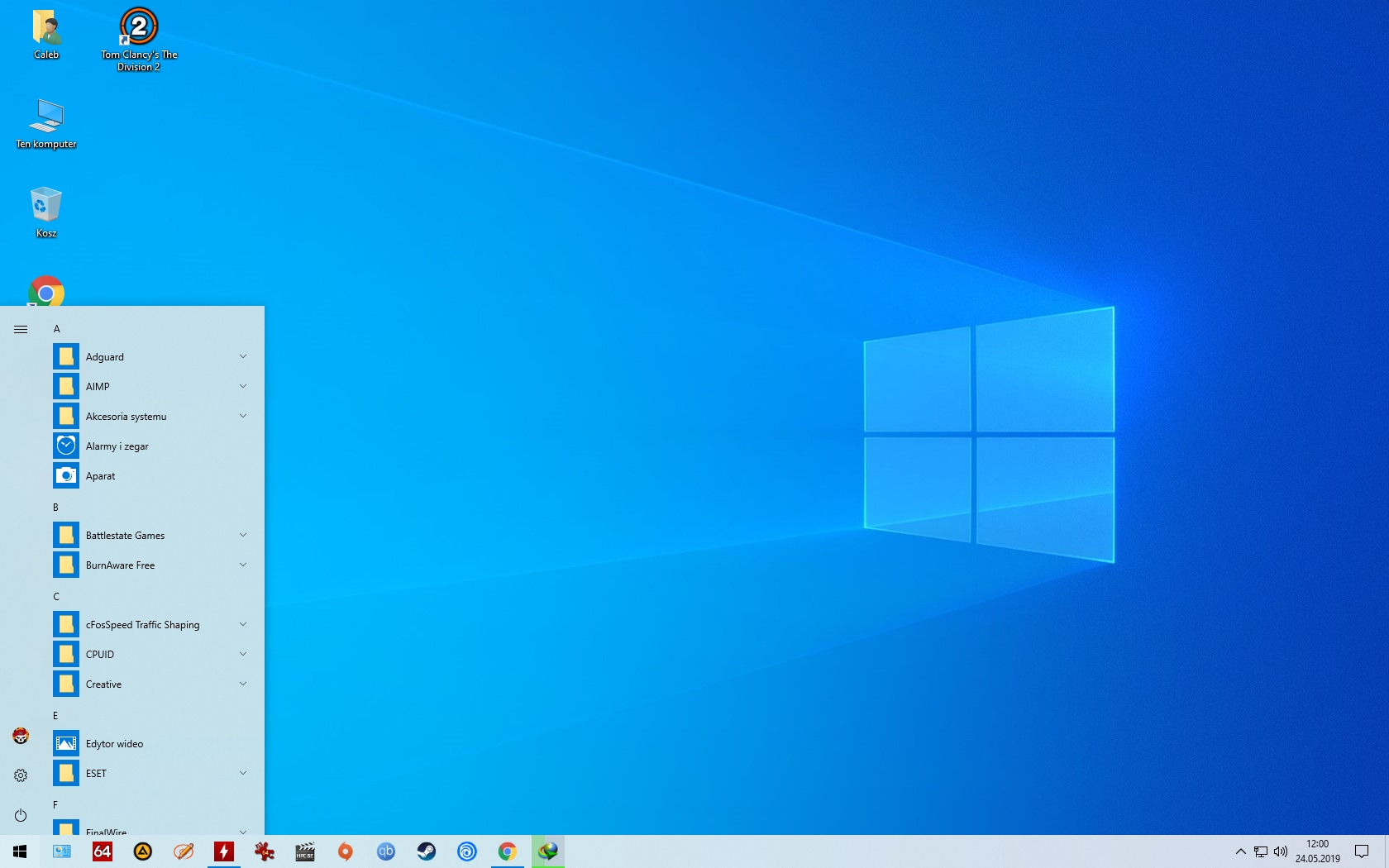This screenshot has width=1389, height=868.
Task: Click the network icon in system tray
Action: coord(1261,851)
